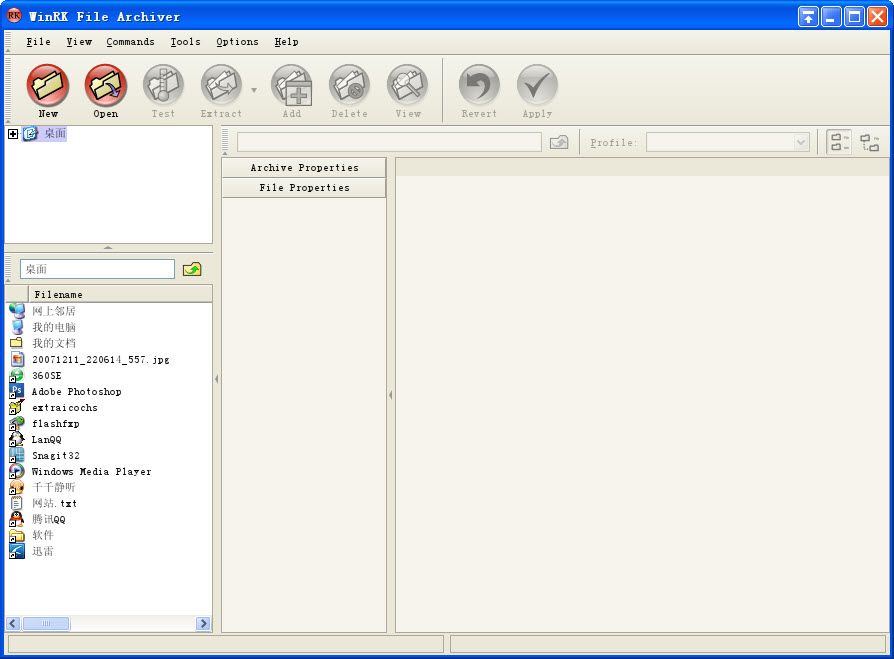Expand the 桌面 tree node
The image size is (894, 659).
[x=13, y=134]
